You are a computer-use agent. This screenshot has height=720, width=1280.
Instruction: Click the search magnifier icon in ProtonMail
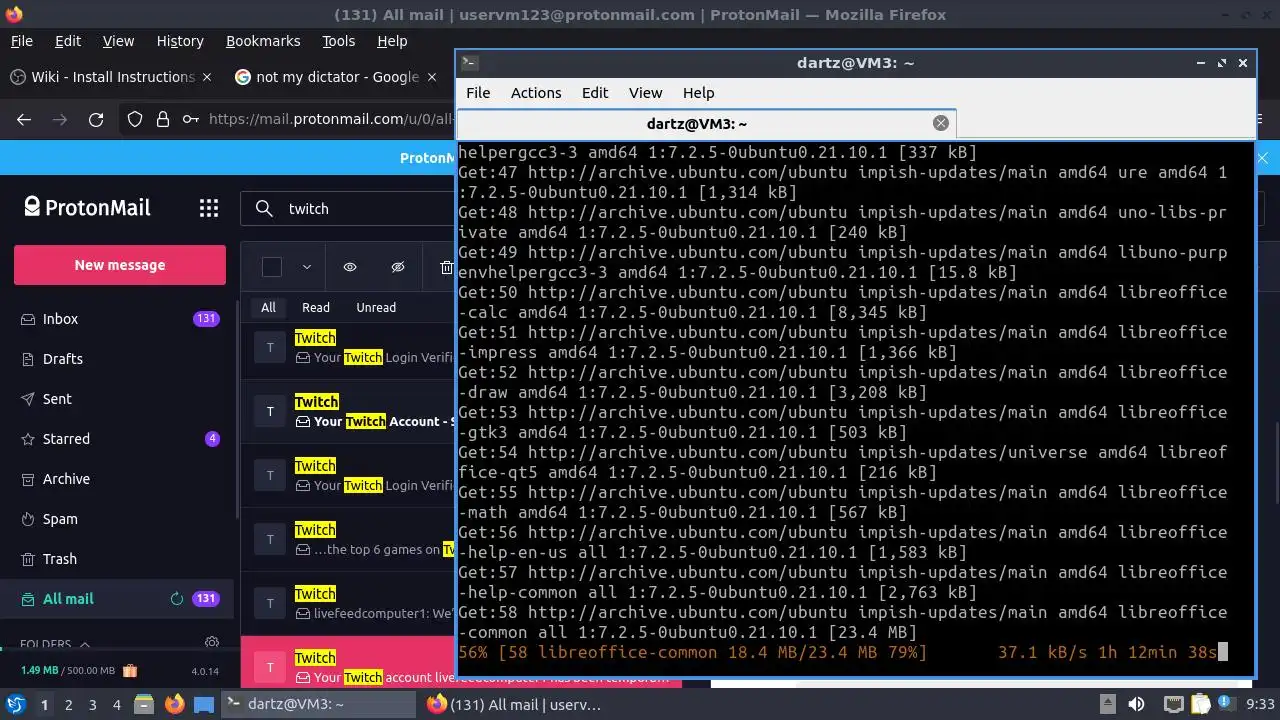point(264,208)
